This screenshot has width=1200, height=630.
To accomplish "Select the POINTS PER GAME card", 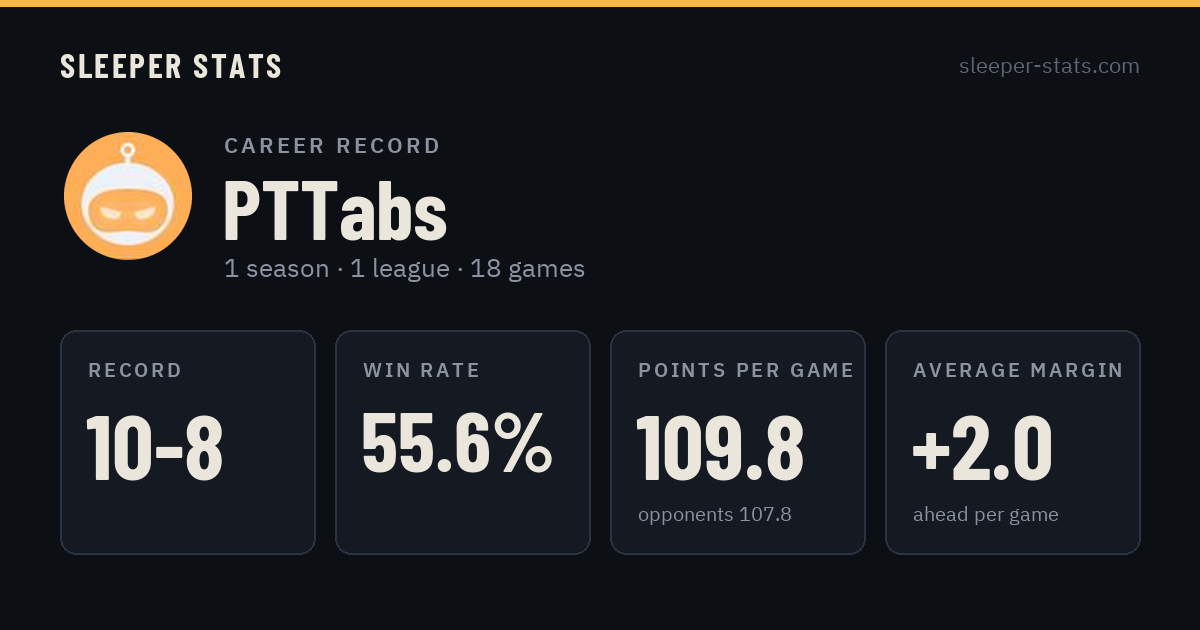I will pos(738,442).
